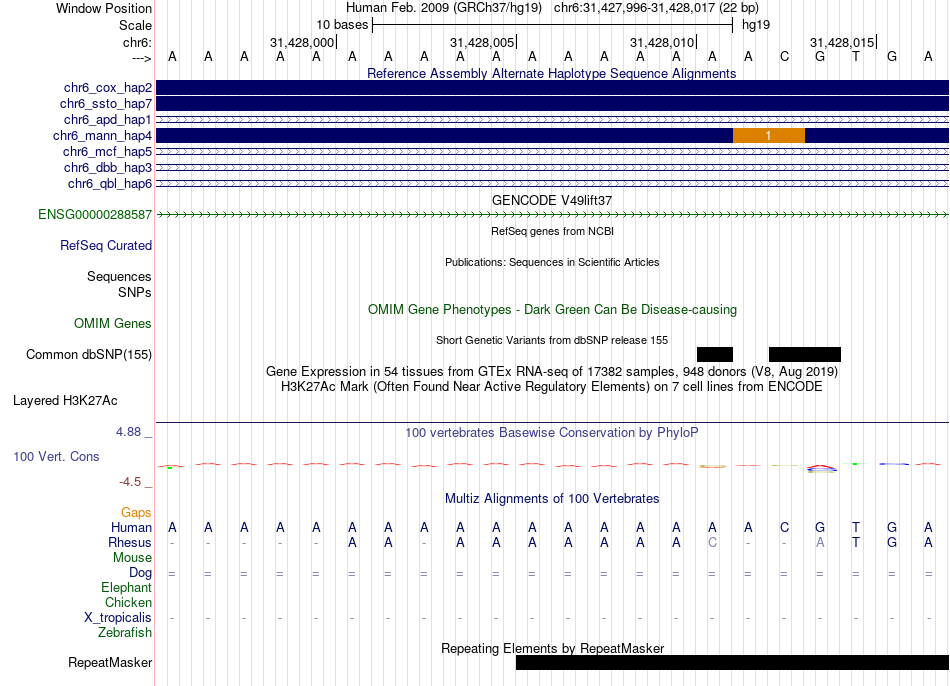Click the 4.88 PhyloP upper scale value
The width and height of the screenshot is (950, 686).
point(128,432)
